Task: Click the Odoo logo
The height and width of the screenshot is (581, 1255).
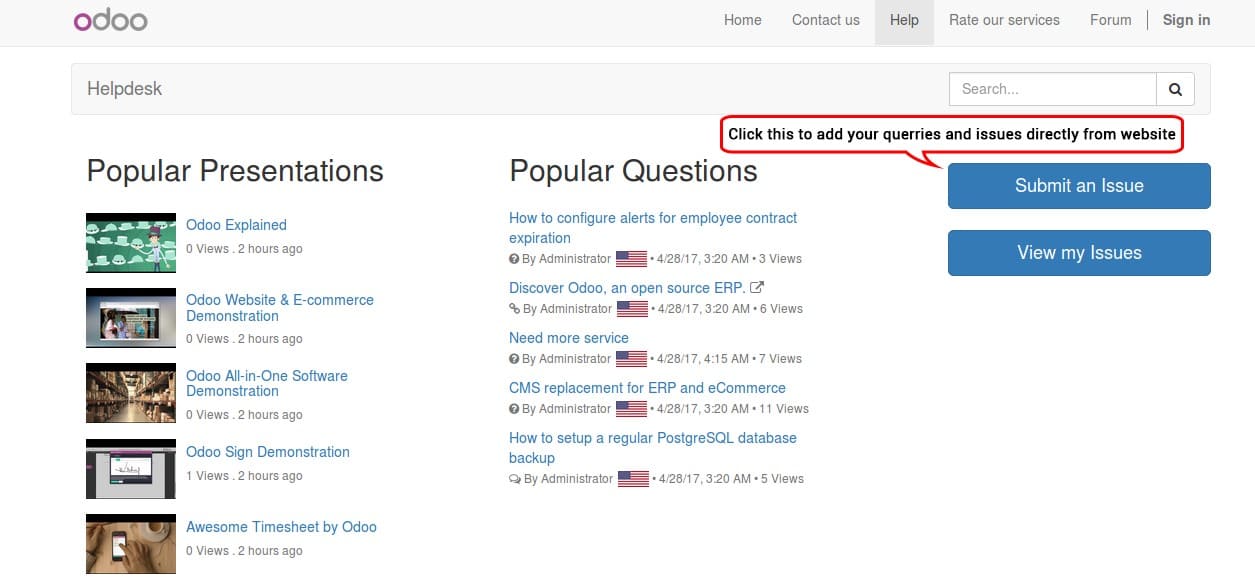Action: click(111, 20)
